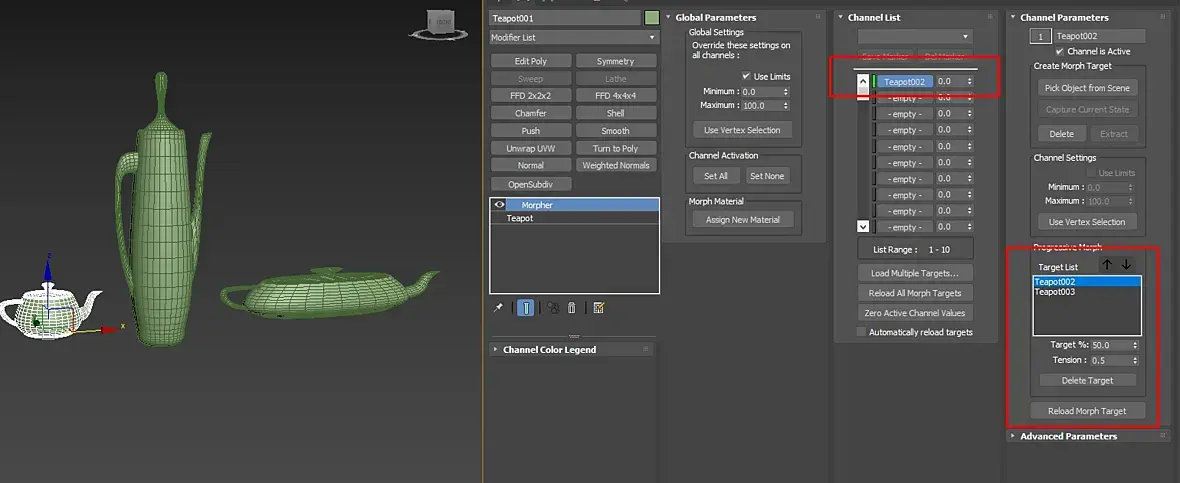Toggle the Channel is Active checkbox
The image size is (1180, 483).
point(1060,51)
